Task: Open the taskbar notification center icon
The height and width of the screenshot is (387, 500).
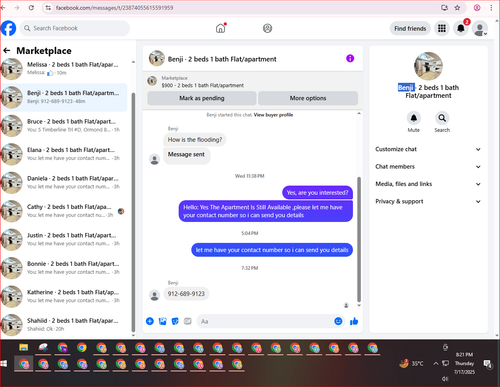Action: [x=488, y=364]
